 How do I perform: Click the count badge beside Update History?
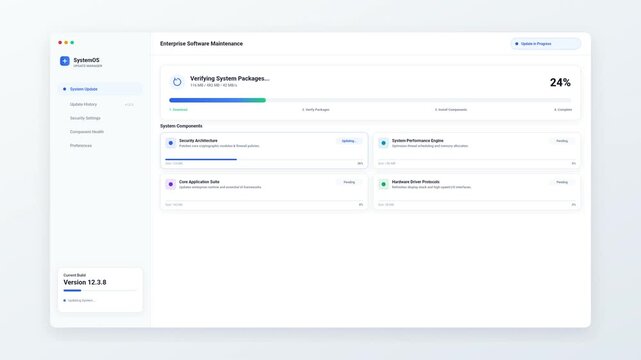[129, 105]
